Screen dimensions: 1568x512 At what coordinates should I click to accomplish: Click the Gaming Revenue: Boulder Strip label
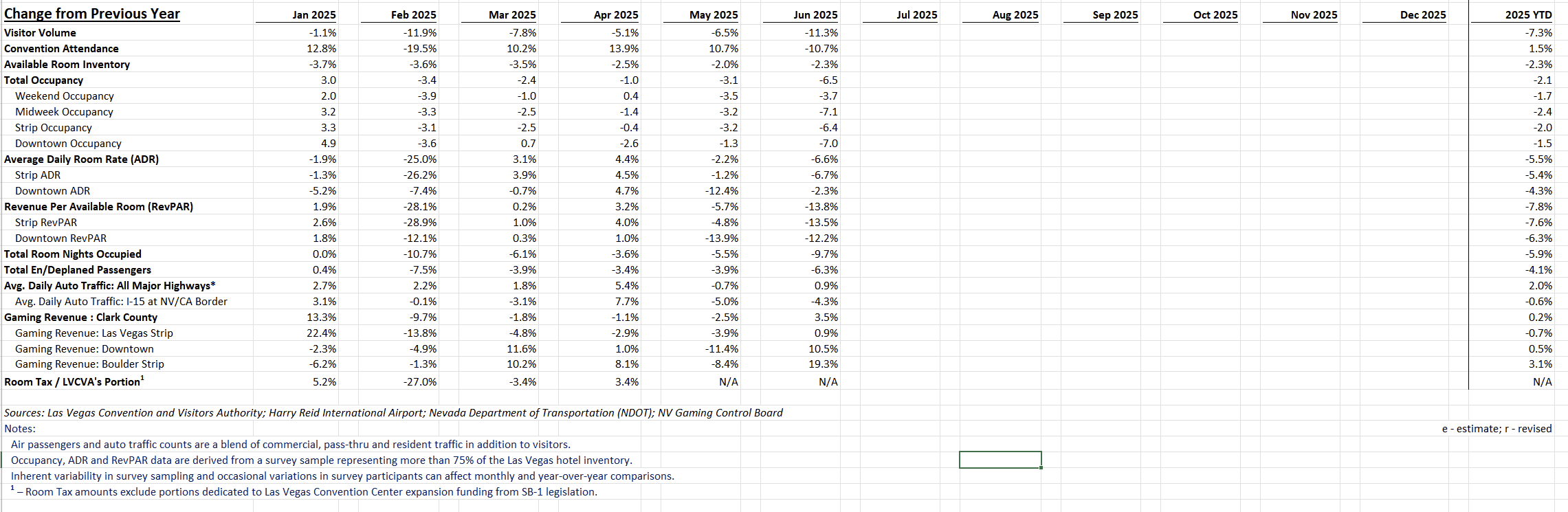tap(89, 364)
